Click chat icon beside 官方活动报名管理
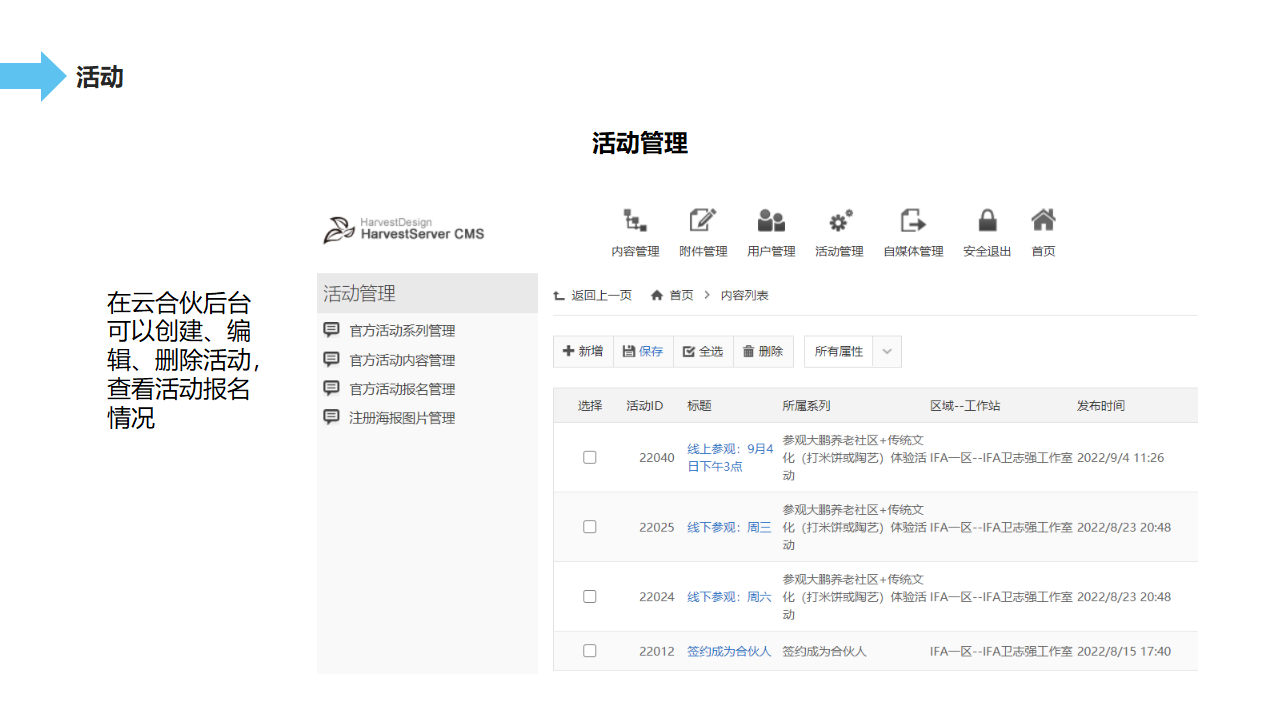Viewport: 1280px width, 720px height. pos(331,388)
